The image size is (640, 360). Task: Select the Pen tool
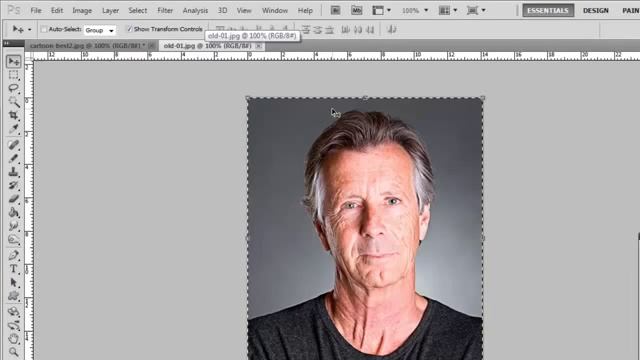13,255
